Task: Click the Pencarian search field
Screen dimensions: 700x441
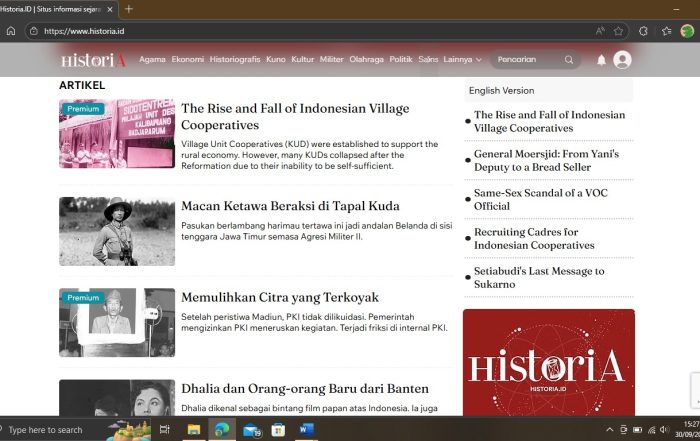Action: click(528, 60)
